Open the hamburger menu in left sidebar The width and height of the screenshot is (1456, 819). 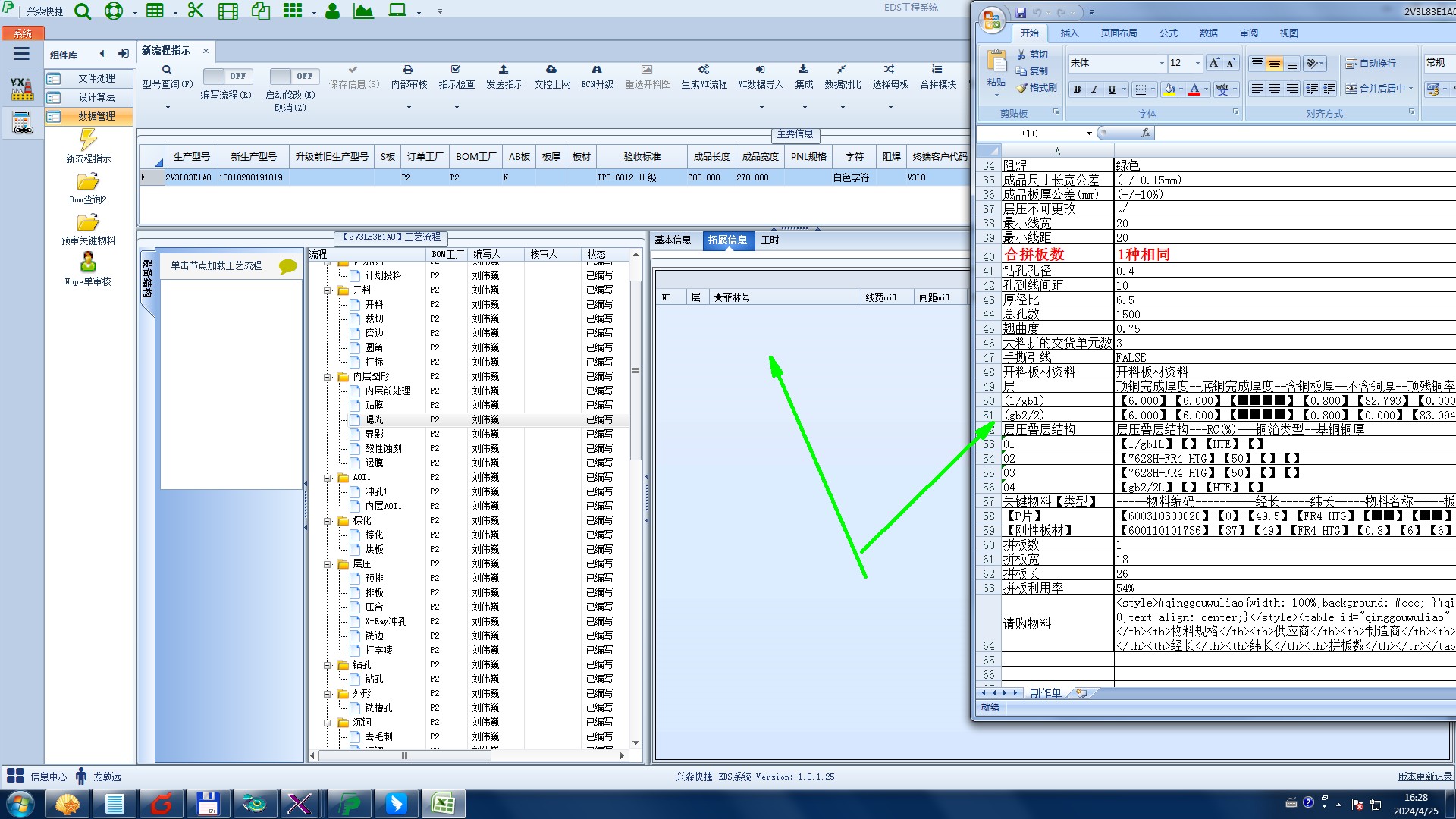(21, 54)
